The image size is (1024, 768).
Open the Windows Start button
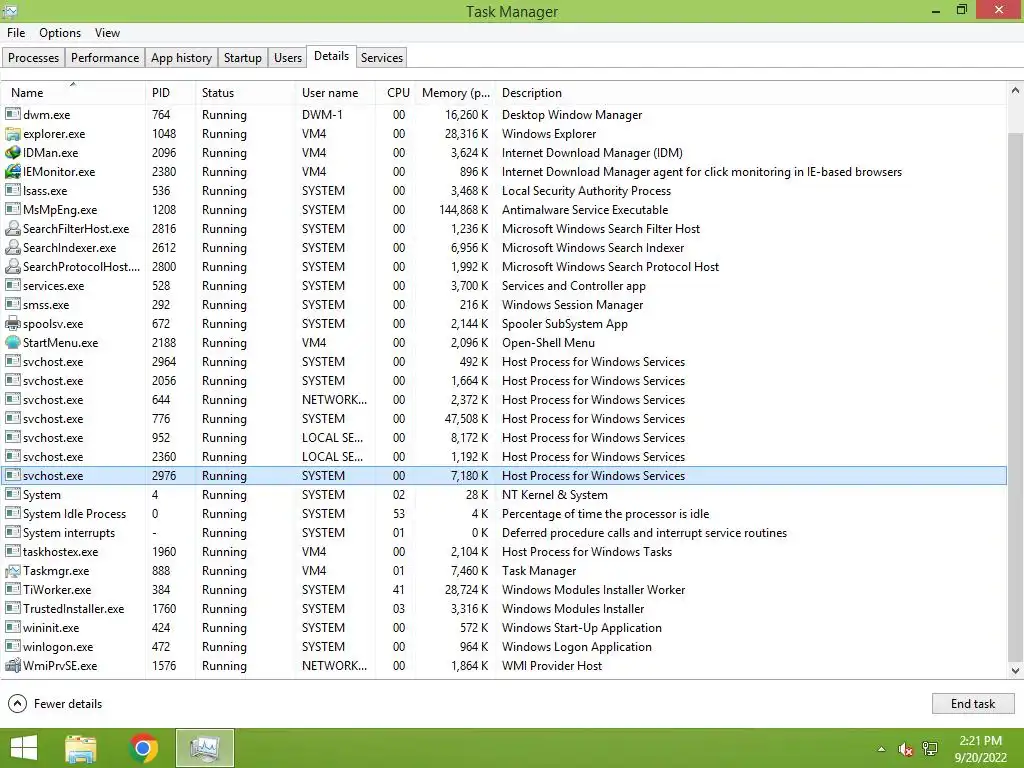24,748
